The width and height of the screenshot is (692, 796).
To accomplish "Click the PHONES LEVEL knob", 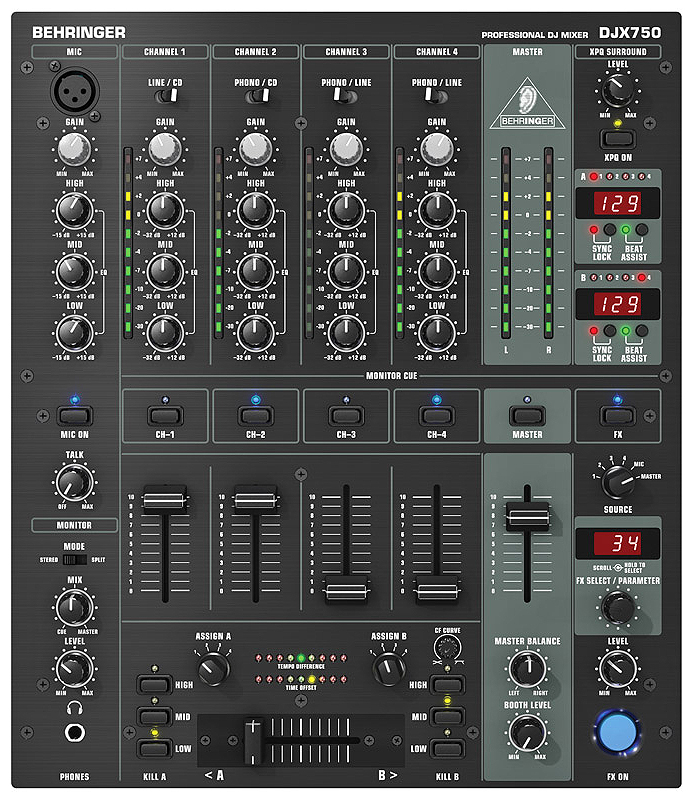I will pos(74,669).
